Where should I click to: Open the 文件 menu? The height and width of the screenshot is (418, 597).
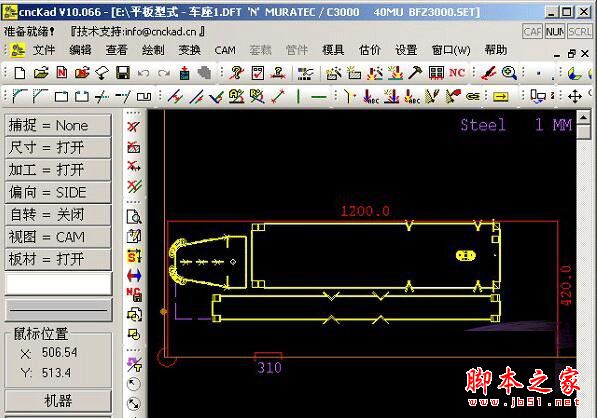coord(44,50)
